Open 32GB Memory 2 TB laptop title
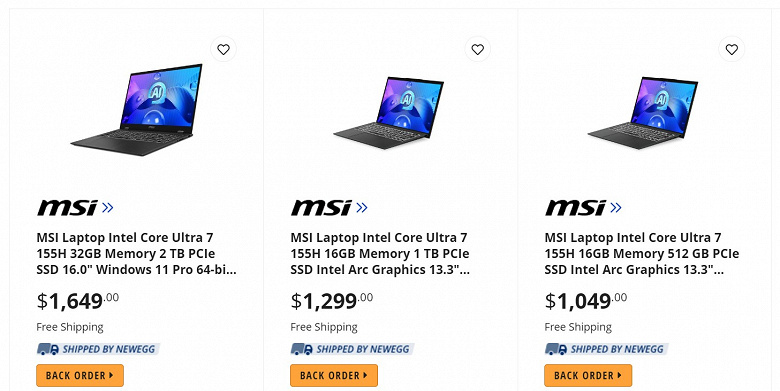The image size is (780, 391). 136,254
